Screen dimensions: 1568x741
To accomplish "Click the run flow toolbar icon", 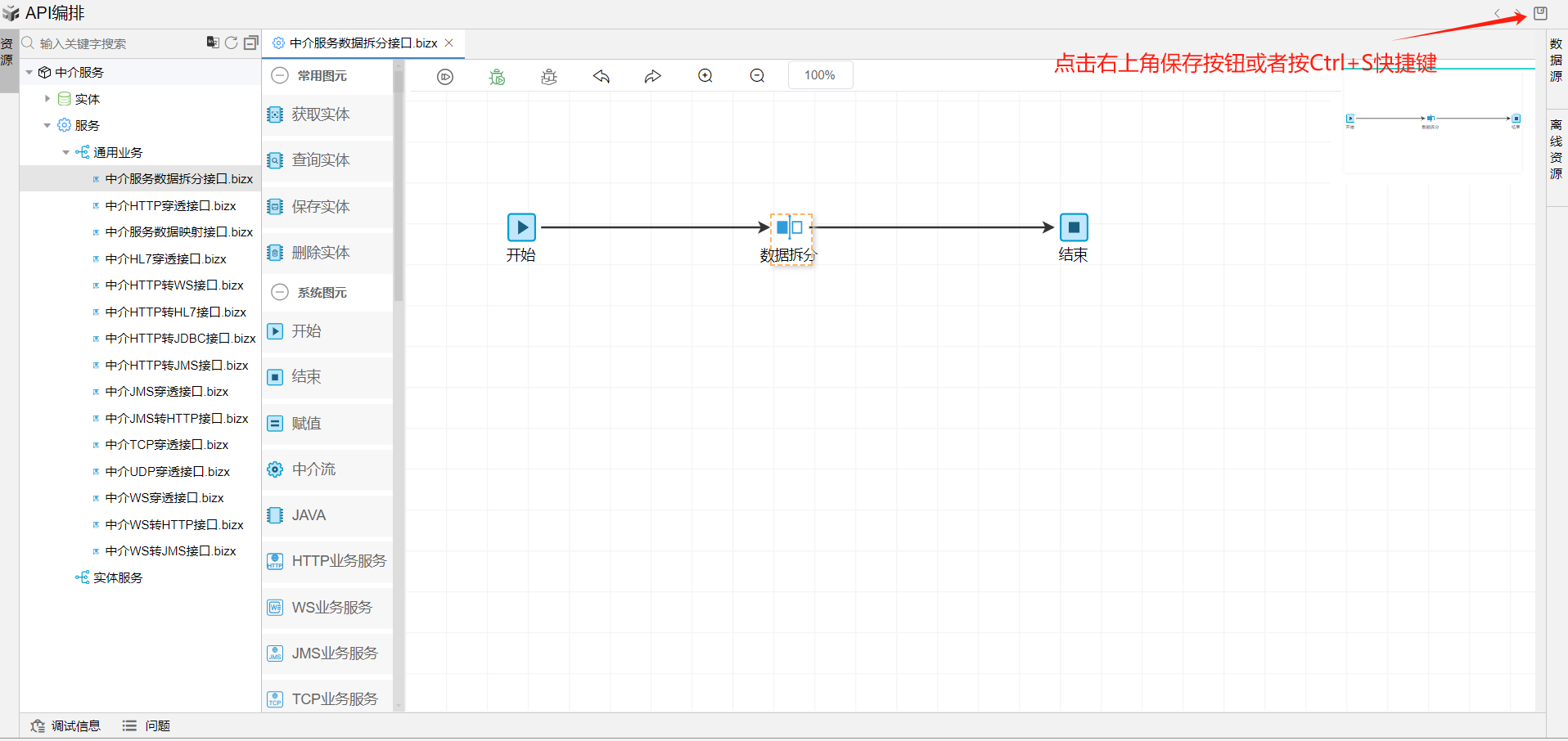I will click(445, 76).
